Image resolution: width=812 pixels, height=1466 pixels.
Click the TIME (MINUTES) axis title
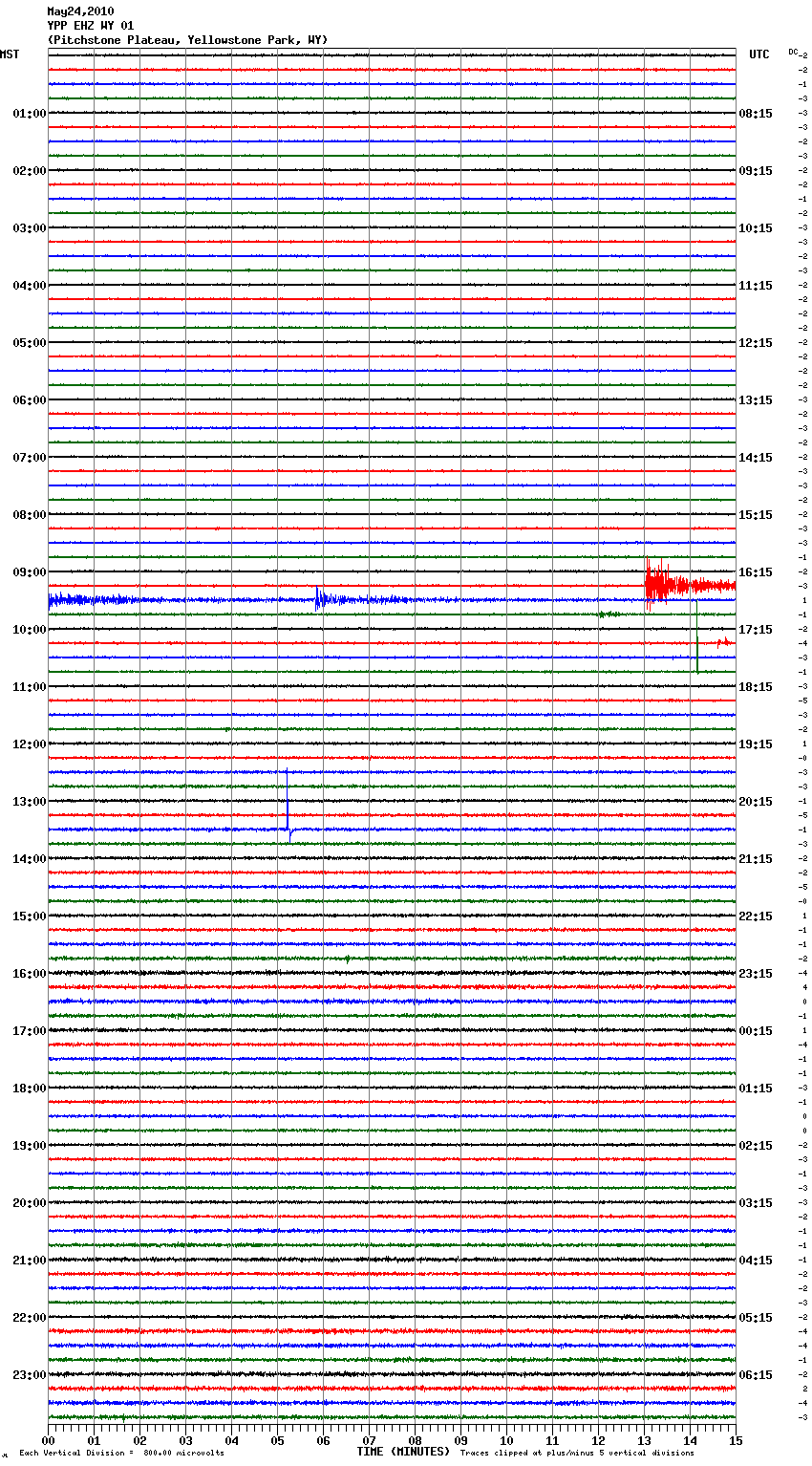point(403,1452)
